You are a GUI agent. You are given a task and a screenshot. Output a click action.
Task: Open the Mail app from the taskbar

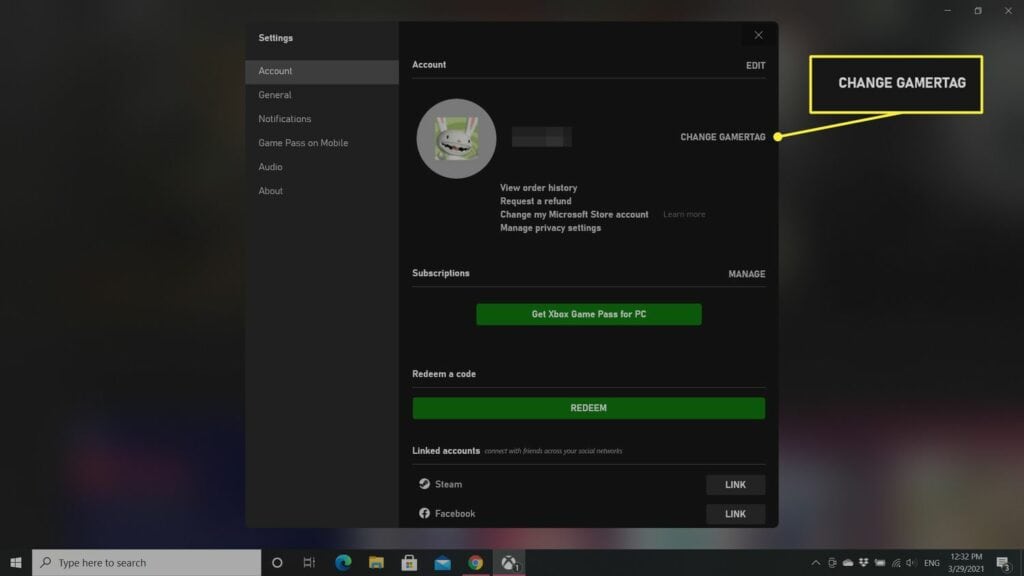441,562
